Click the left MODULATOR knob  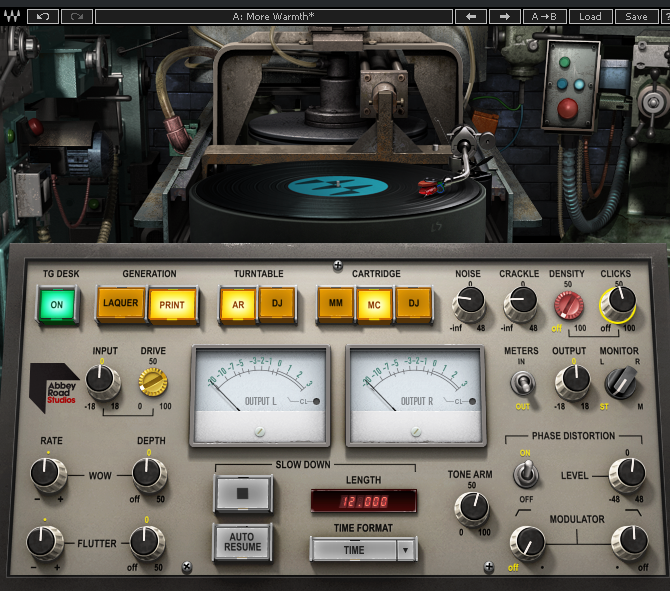pos(527,543)
